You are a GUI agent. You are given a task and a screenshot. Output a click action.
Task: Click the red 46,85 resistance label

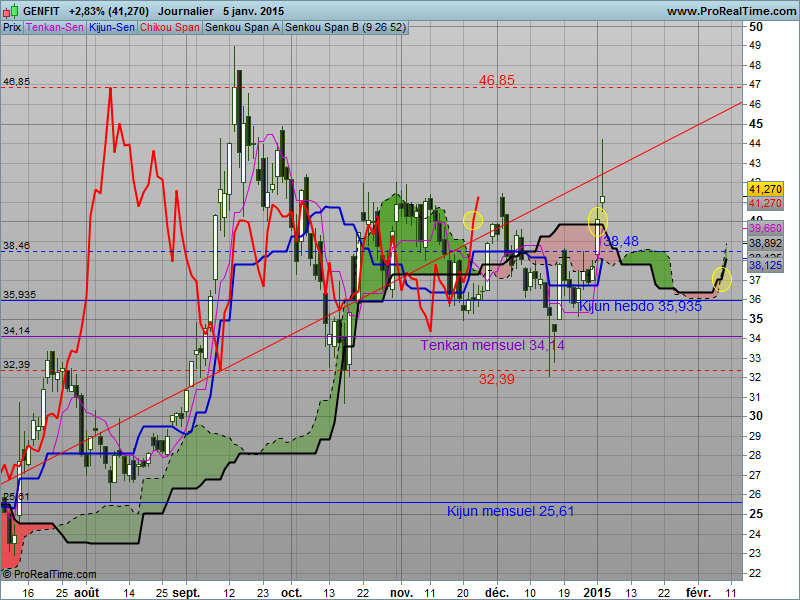tap(496, 80)
